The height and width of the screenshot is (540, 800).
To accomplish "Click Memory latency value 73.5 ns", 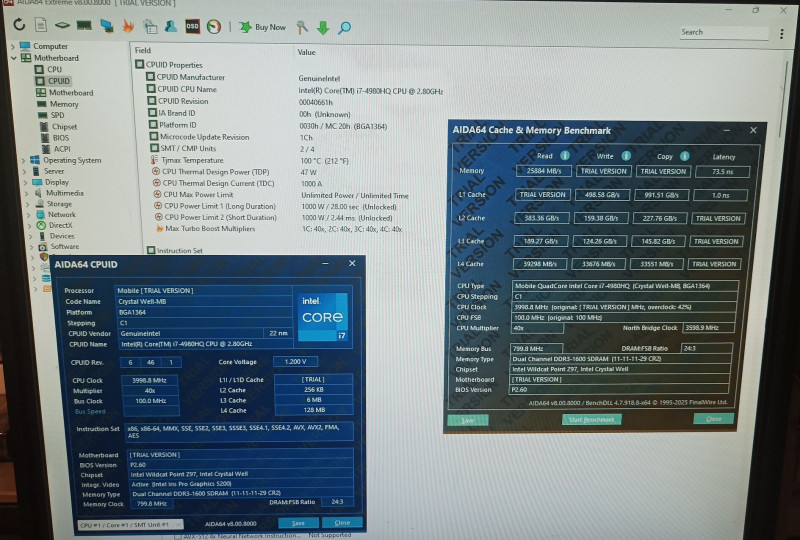I will [x=722, y=172].
